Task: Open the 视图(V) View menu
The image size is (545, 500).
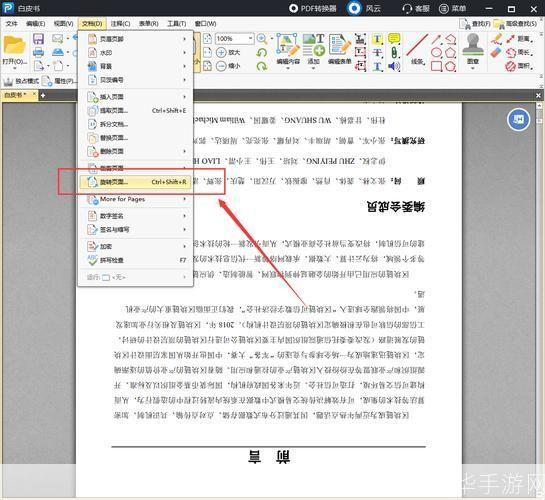Action: pos(63,24)
